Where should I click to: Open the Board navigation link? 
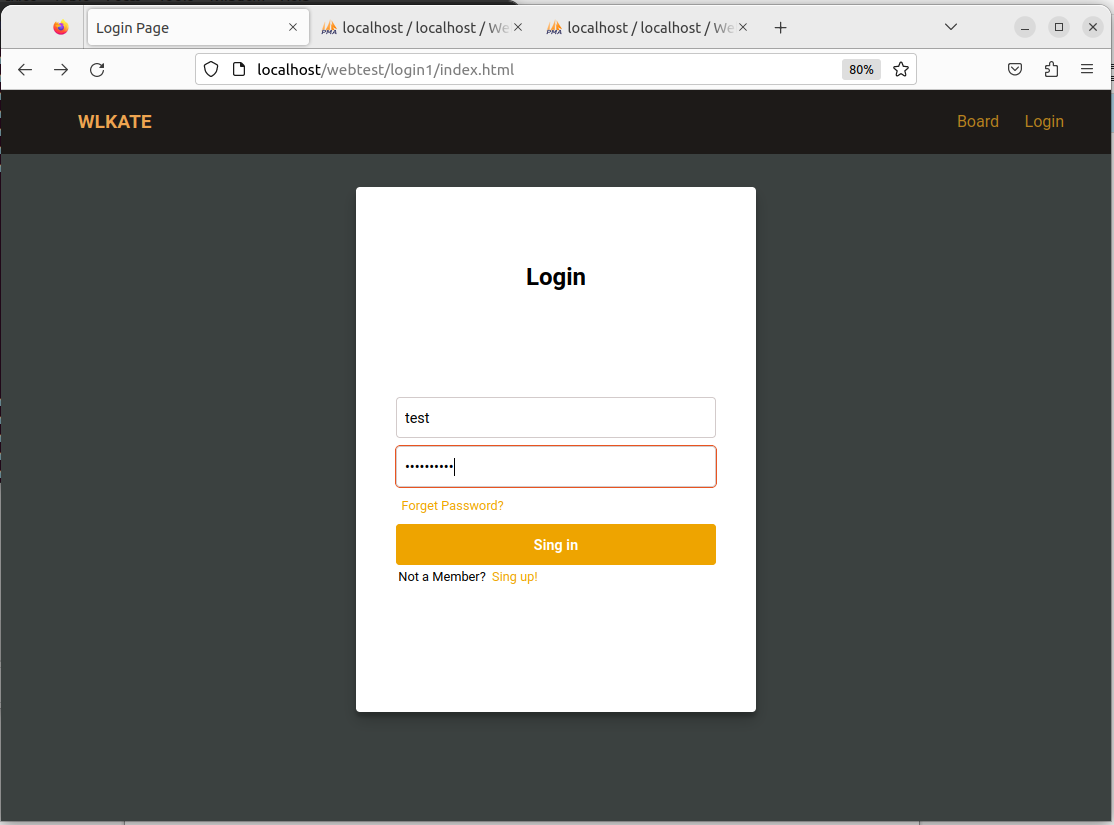(978, 122)
